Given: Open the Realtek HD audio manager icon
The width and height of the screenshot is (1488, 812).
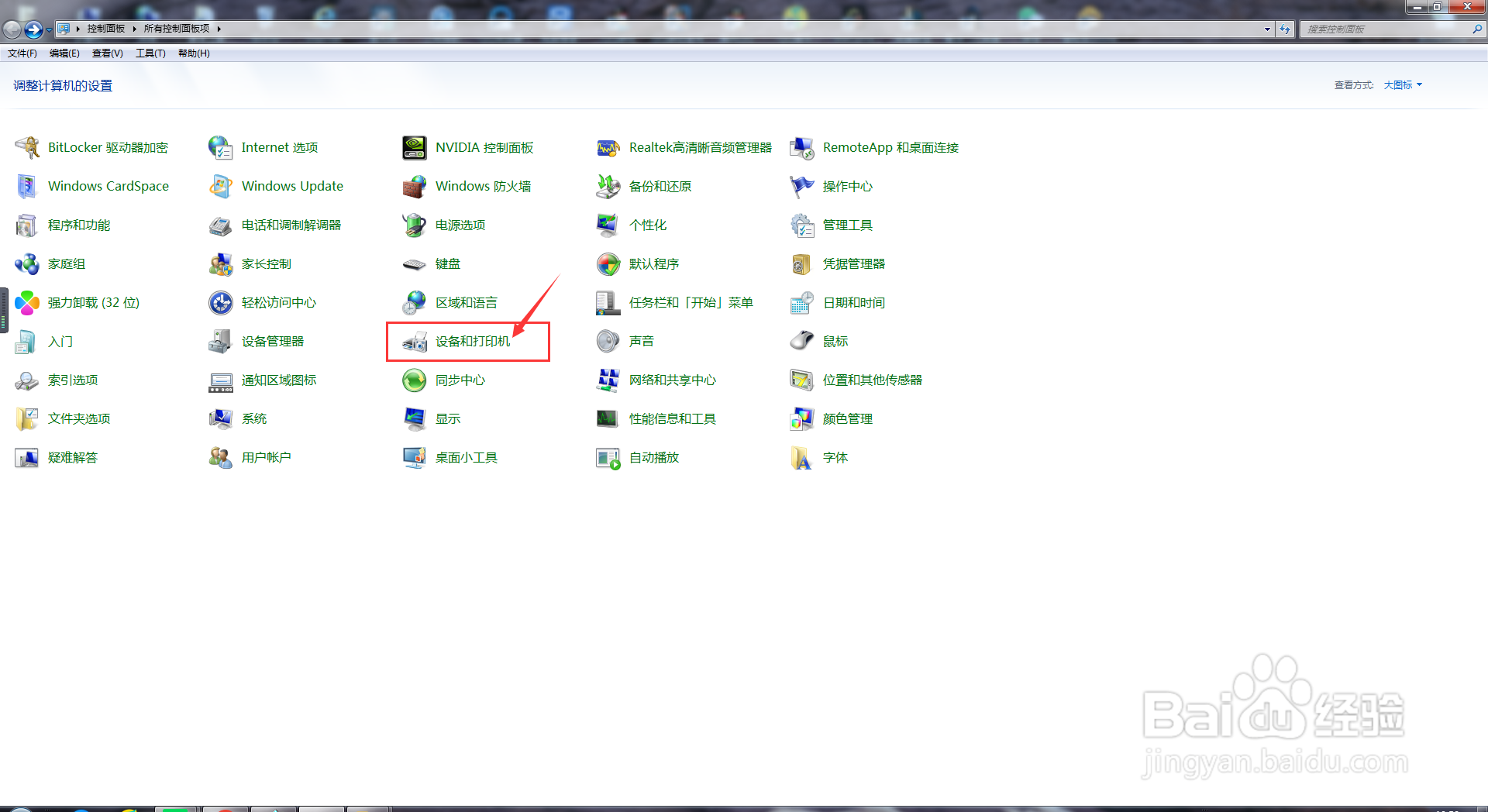Looking at the screenshot, I should point(608,147).
